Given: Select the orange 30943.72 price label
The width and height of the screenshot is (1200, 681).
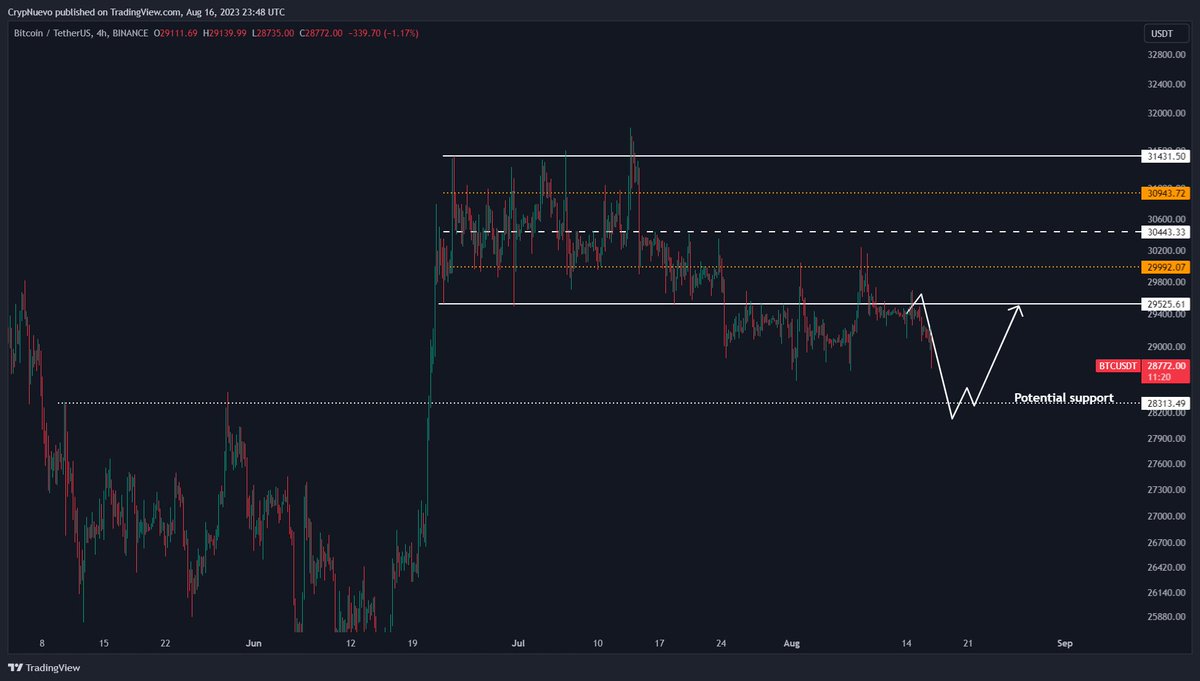Looking at the screenshot, I should point(1165,193).
